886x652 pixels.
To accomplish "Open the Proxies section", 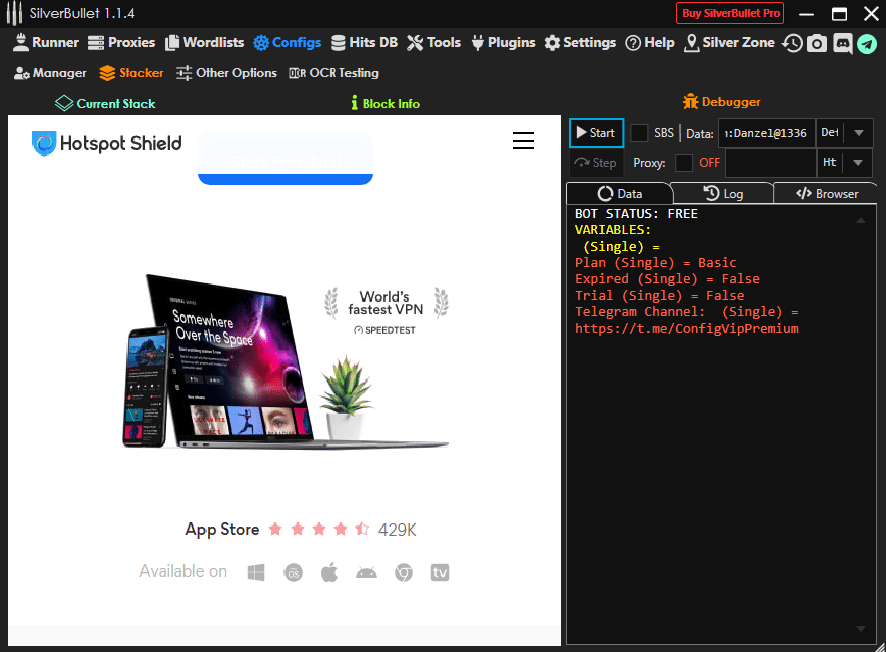I will coord(121,42).
